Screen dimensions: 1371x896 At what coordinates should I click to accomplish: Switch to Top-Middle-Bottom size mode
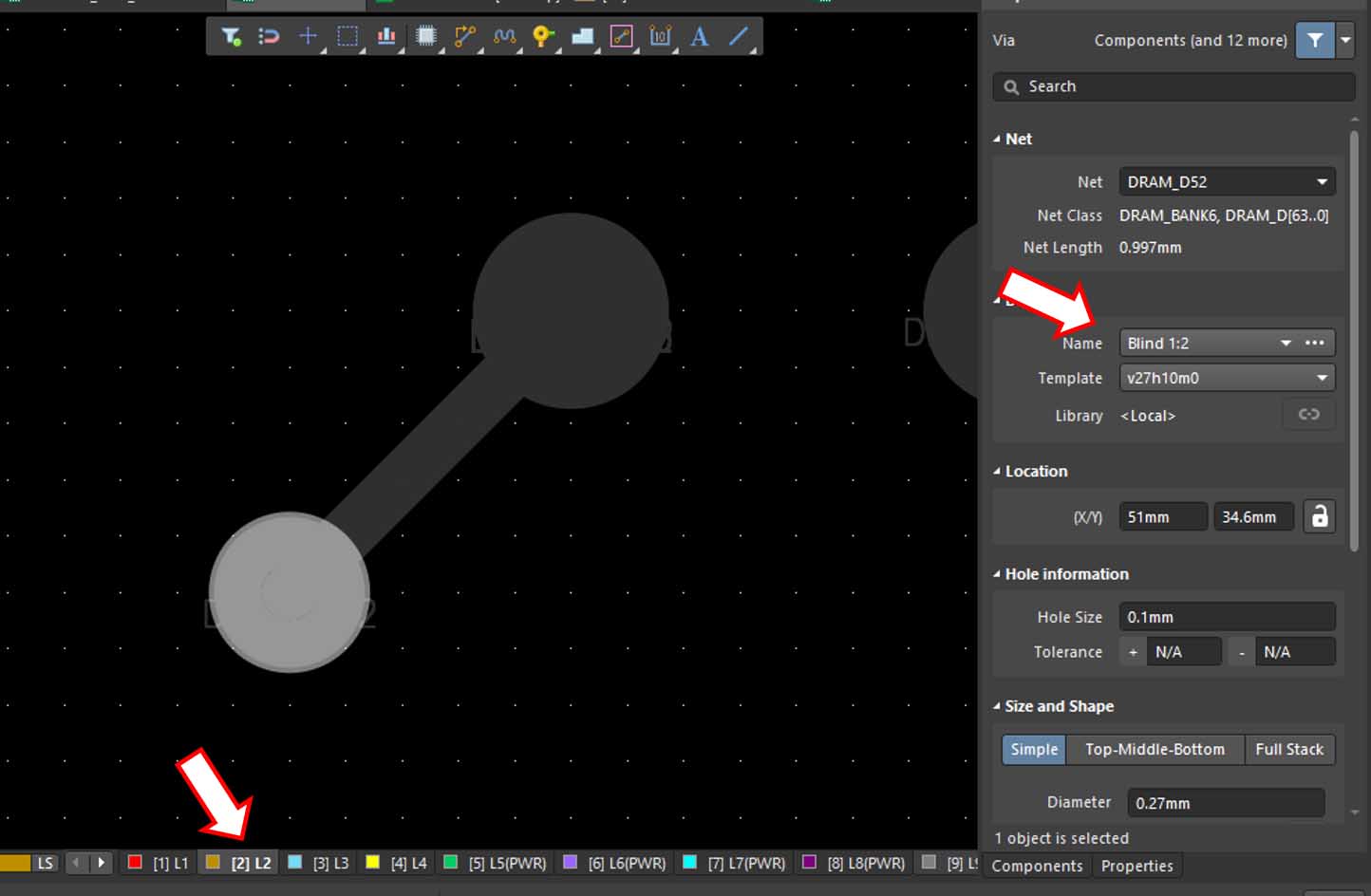1155,749
